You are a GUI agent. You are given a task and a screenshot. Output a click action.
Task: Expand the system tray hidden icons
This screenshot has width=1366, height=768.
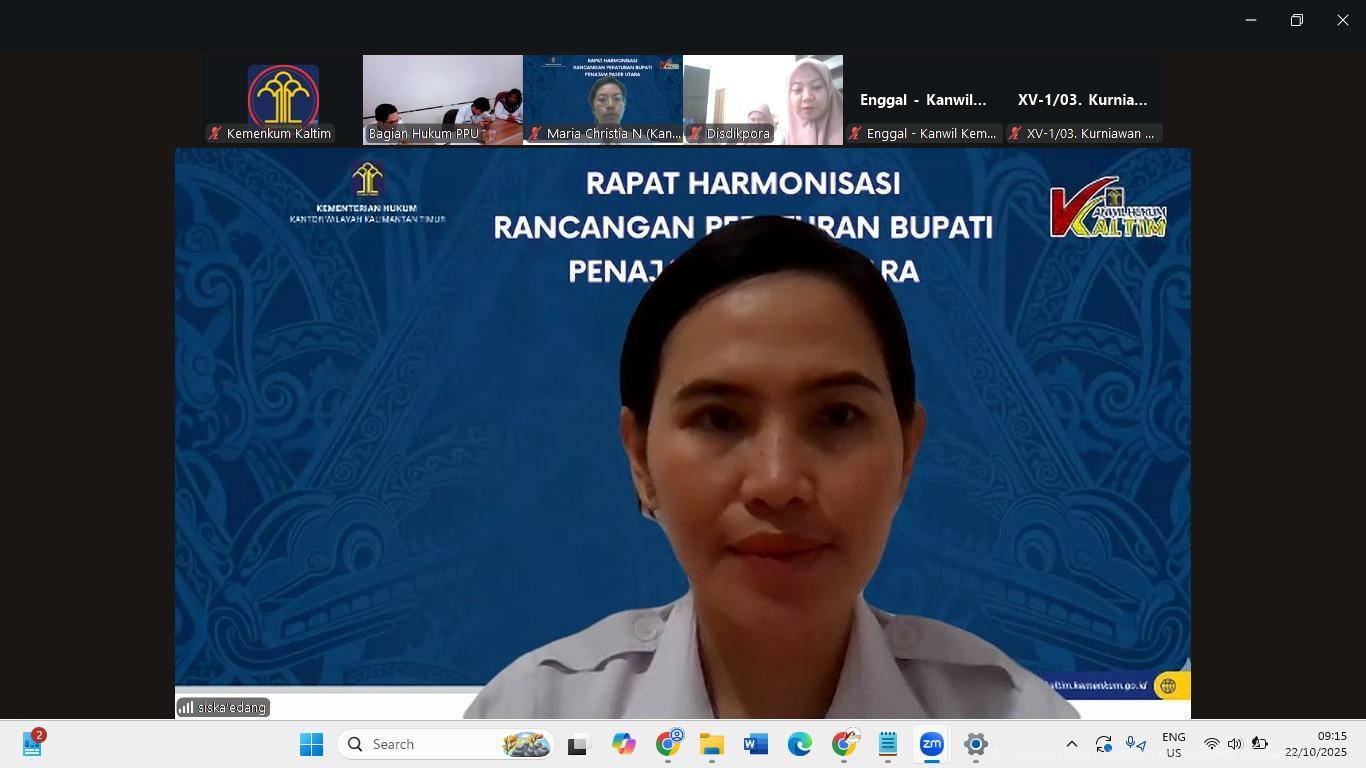click(1071, 745)
